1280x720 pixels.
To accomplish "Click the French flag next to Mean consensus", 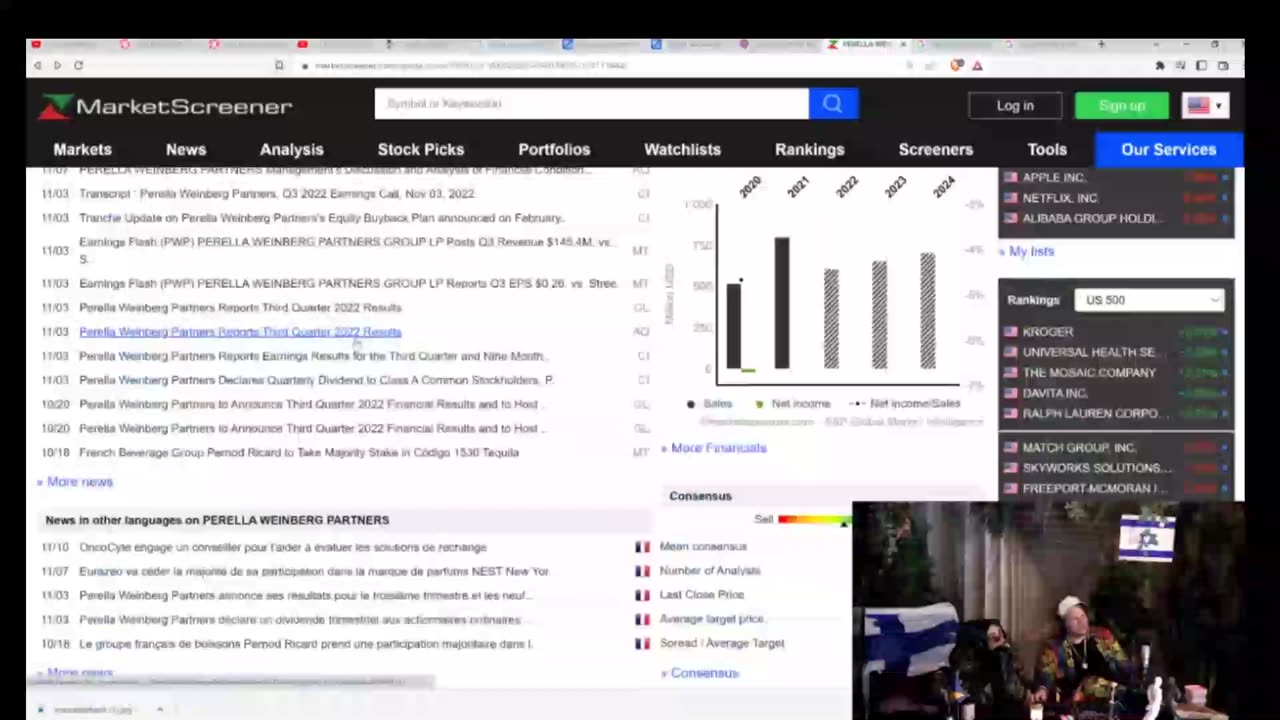I will (642, 547).
